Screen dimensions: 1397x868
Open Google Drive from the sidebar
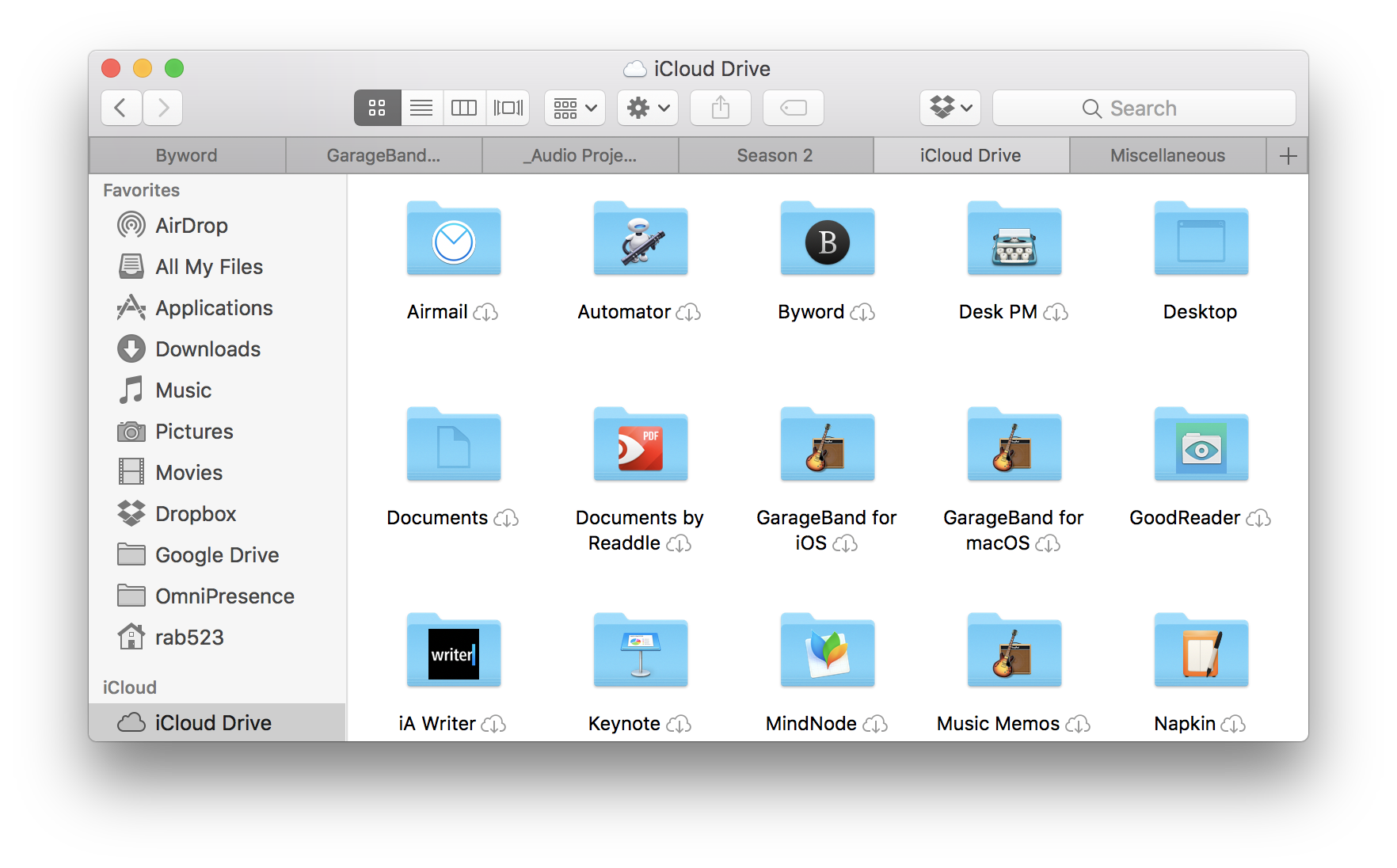click(x=217, y=555)
